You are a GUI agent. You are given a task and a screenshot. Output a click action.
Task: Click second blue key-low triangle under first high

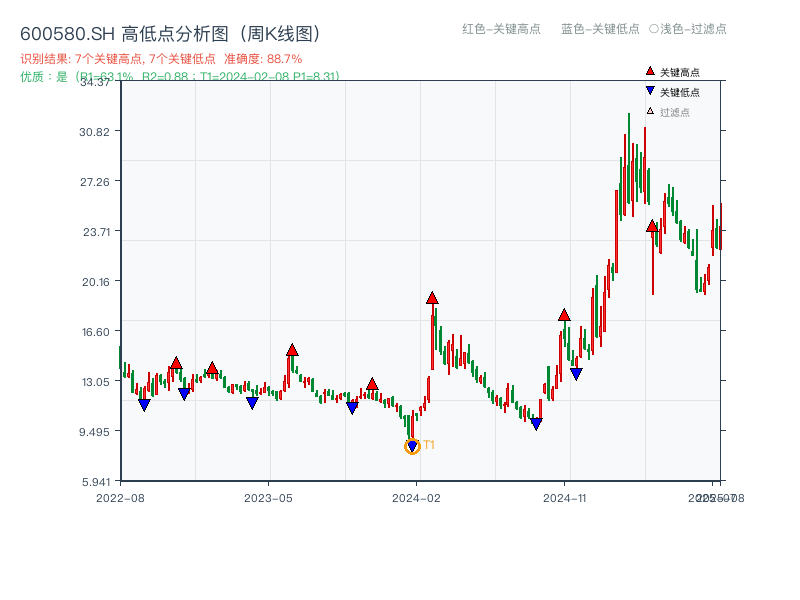(184, 394)
